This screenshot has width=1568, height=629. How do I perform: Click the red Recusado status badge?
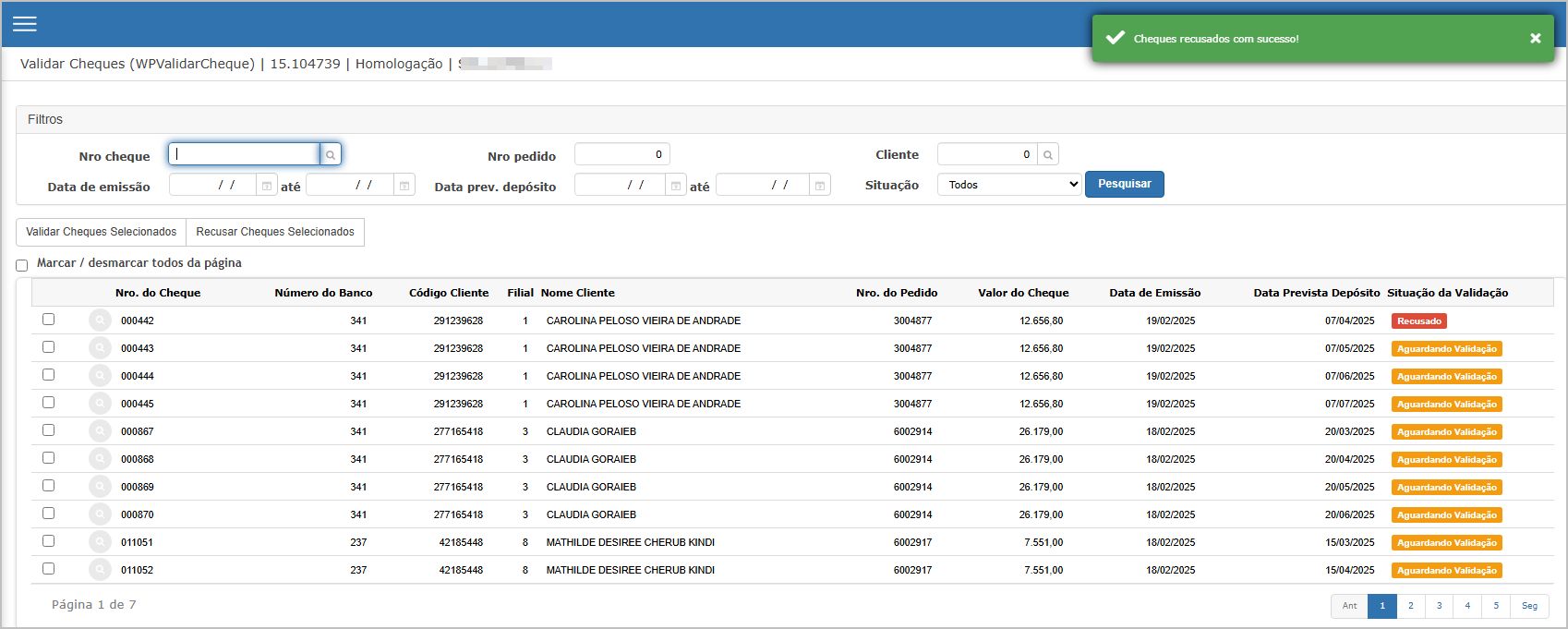[x=1419, y=321]
